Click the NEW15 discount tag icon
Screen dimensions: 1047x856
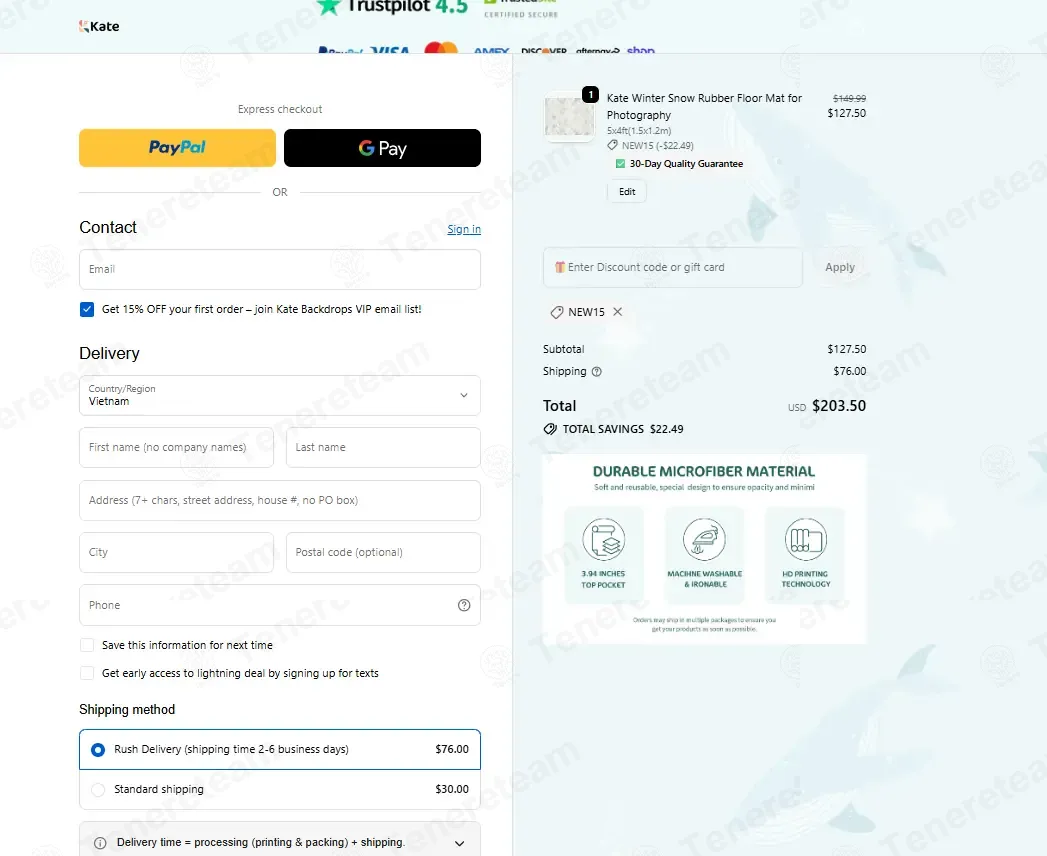[556, 312]
